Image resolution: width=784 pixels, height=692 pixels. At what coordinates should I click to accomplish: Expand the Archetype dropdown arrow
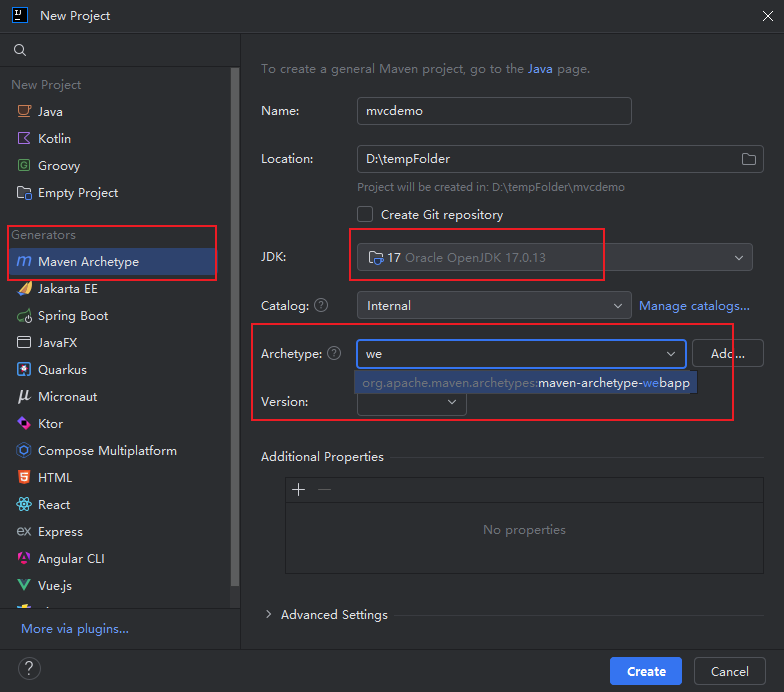[x=671, y=354]
